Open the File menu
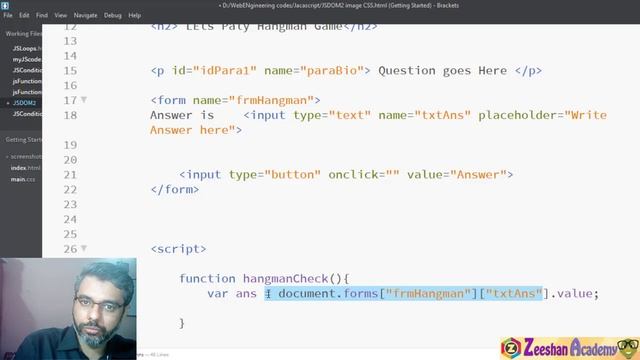Image resolution: width=640 pixels, height=360 pixels. [x=8, y=15]
